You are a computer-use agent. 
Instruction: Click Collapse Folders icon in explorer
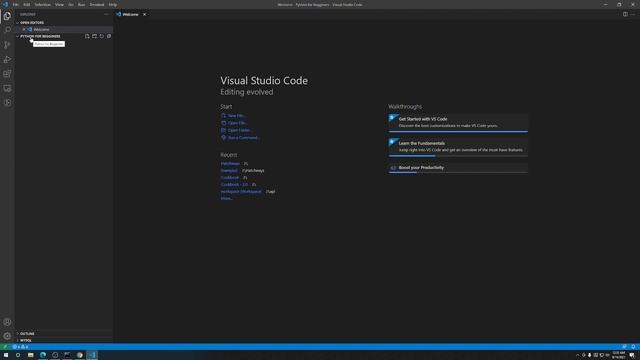tap(109, 36)
